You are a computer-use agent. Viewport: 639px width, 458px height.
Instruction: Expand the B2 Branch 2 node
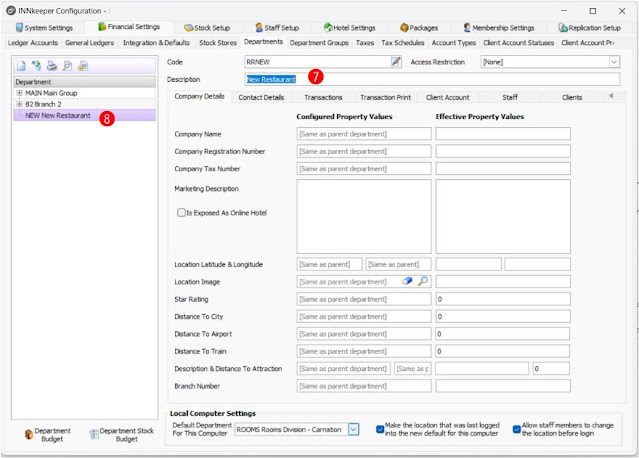pyautogui.click(x=19, y=104)
